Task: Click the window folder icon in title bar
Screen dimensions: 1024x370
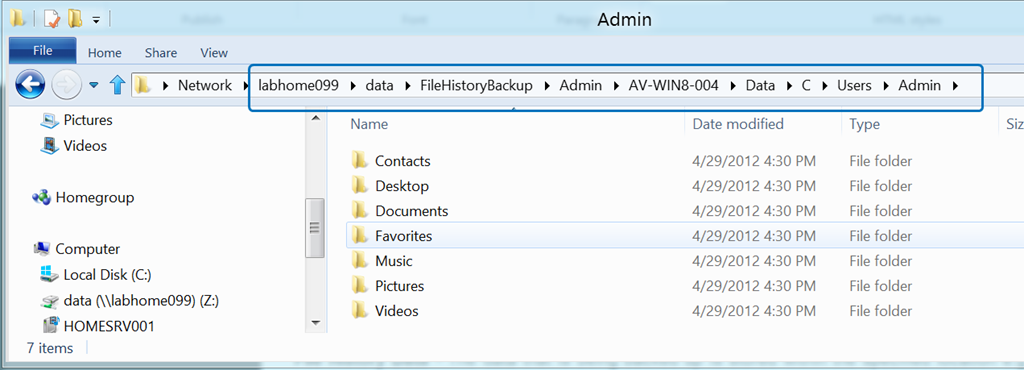Action: pyautogui.click(x=17, y=18)
